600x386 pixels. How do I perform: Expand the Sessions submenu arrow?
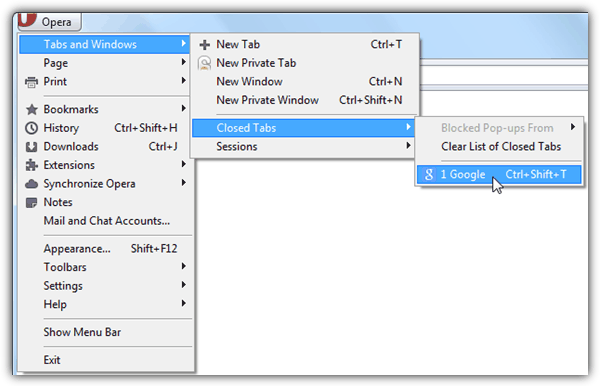click(x=408, y=146)
